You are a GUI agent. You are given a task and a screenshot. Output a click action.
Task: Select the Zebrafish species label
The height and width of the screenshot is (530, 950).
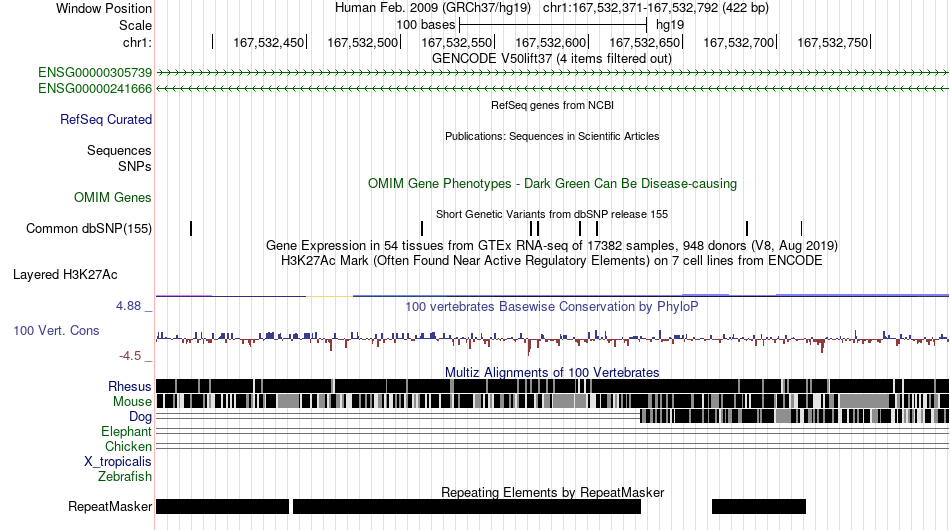pyautogui.click(x=125, y=477)
